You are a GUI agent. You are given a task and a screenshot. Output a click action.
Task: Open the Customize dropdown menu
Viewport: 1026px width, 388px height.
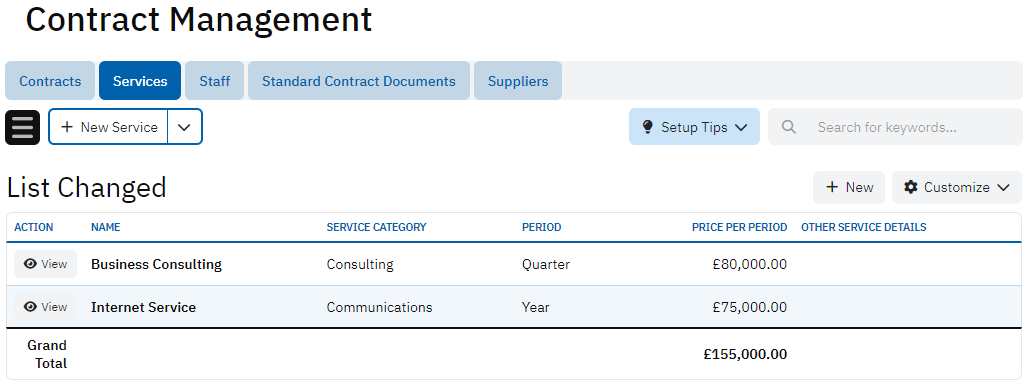tap(957, 187)
